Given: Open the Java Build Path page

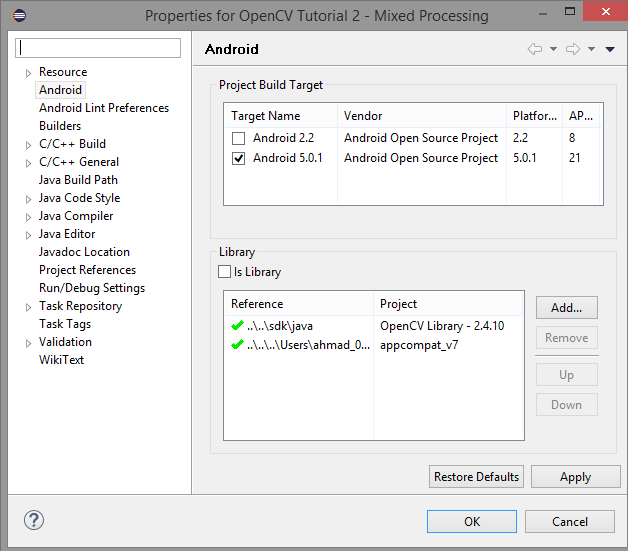Looking at the screenshot, I should point(78,180).
